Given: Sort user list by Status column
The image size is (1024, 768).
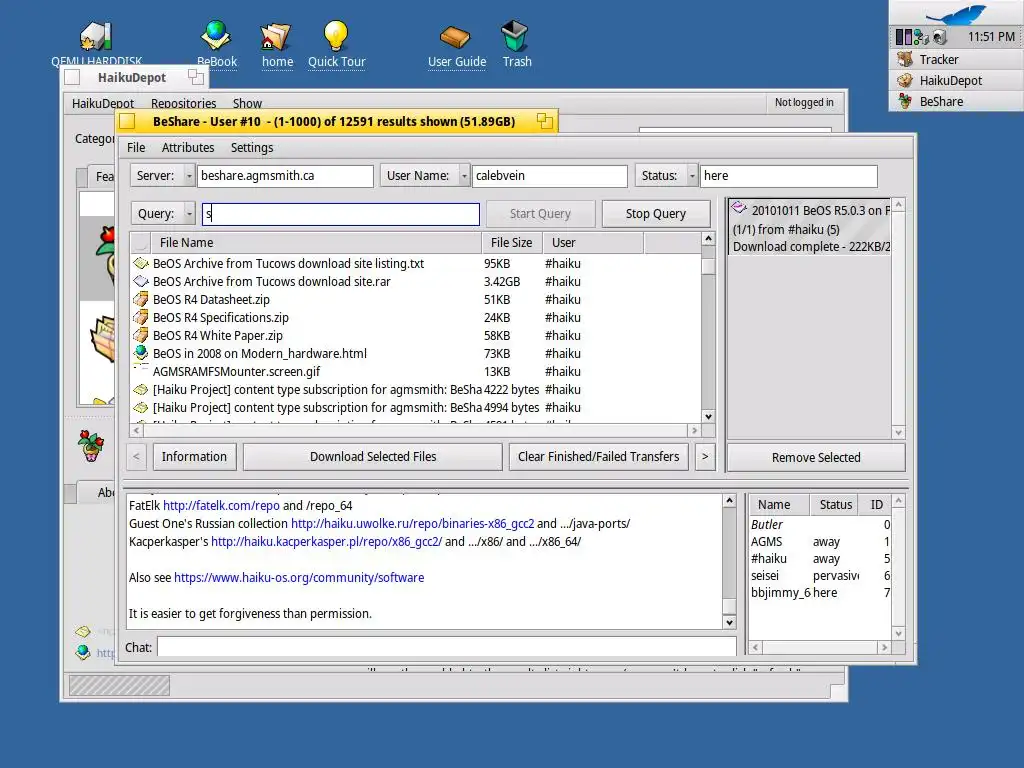Looking at the screenshot, I should pos(835,505).
